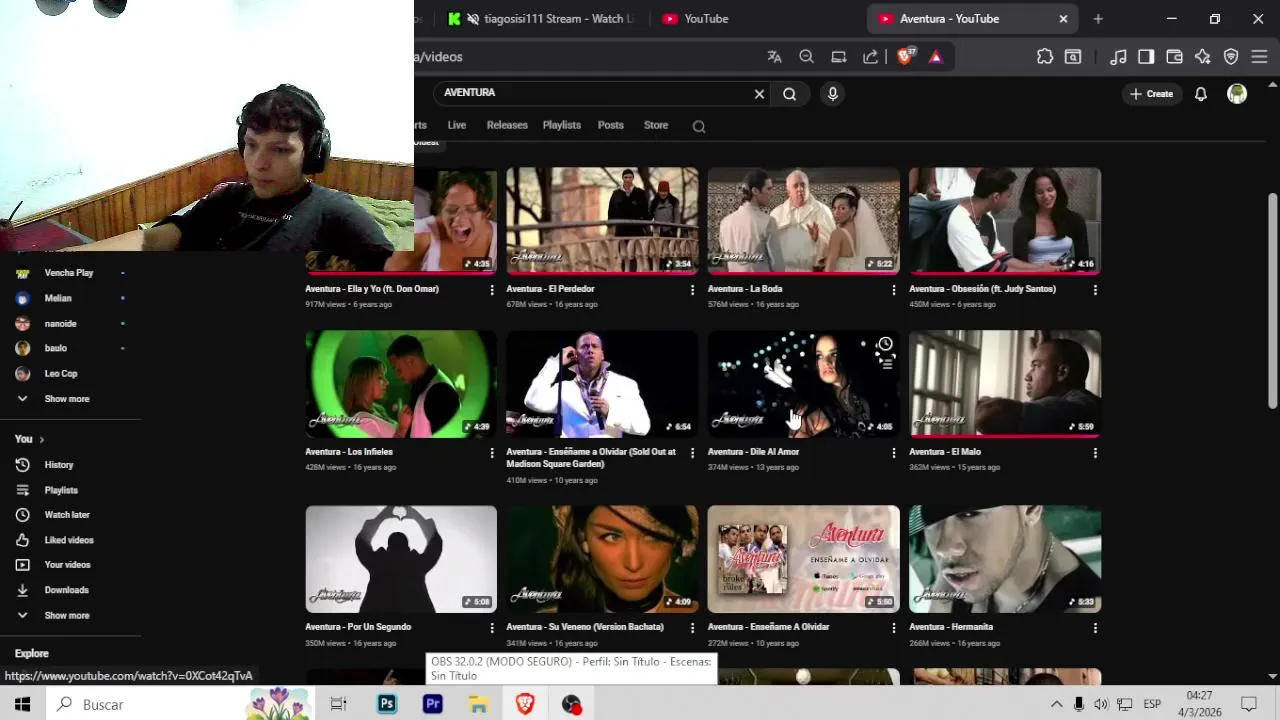Open the Leo AI sparkle icon
This screenshot has height=720, width=1280.
(x=1203, y=57)
